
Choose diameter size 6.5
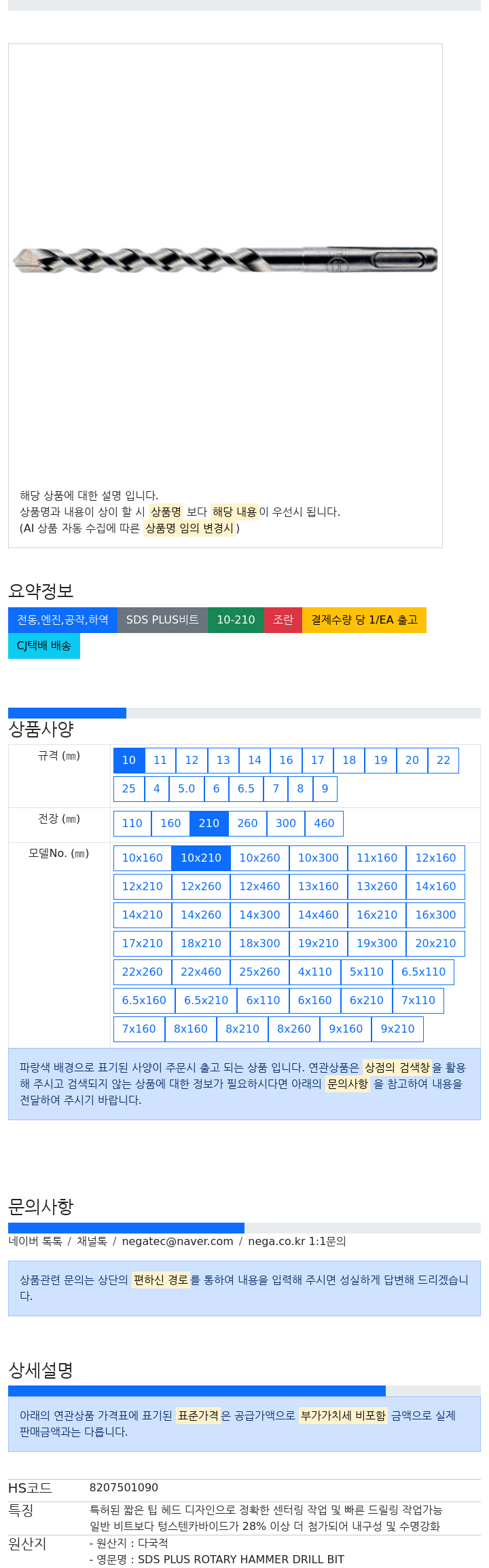coord(246,789)
